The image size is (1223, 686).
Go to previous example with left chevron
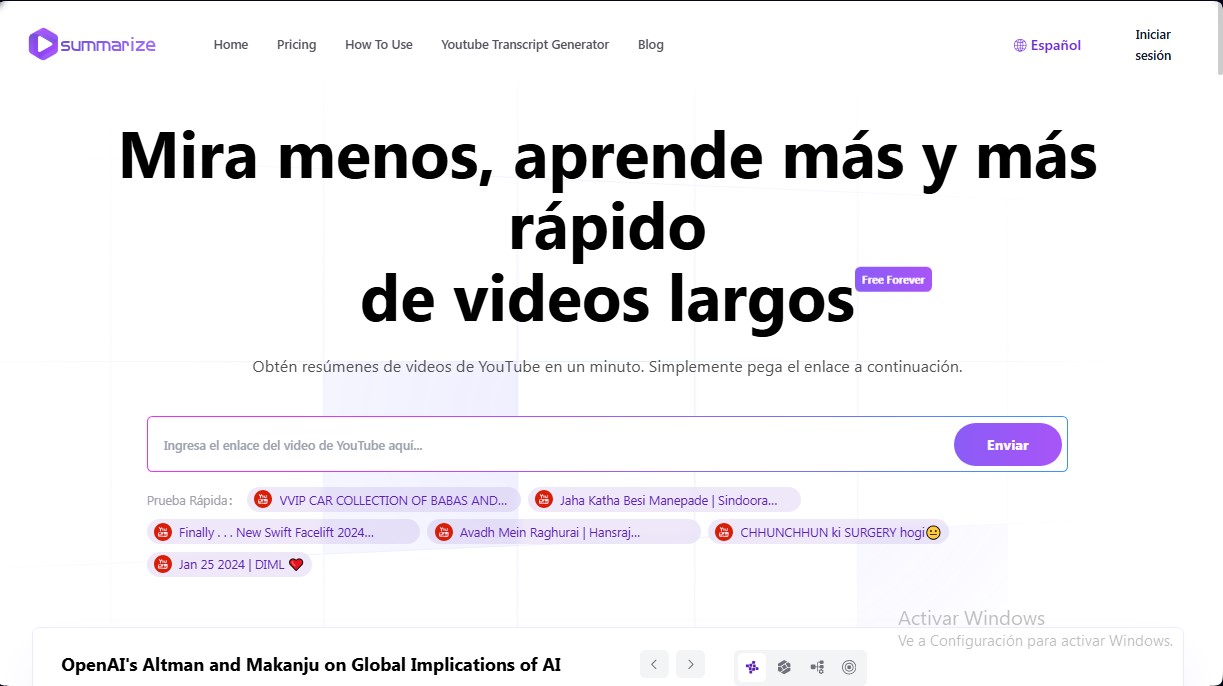654,664
